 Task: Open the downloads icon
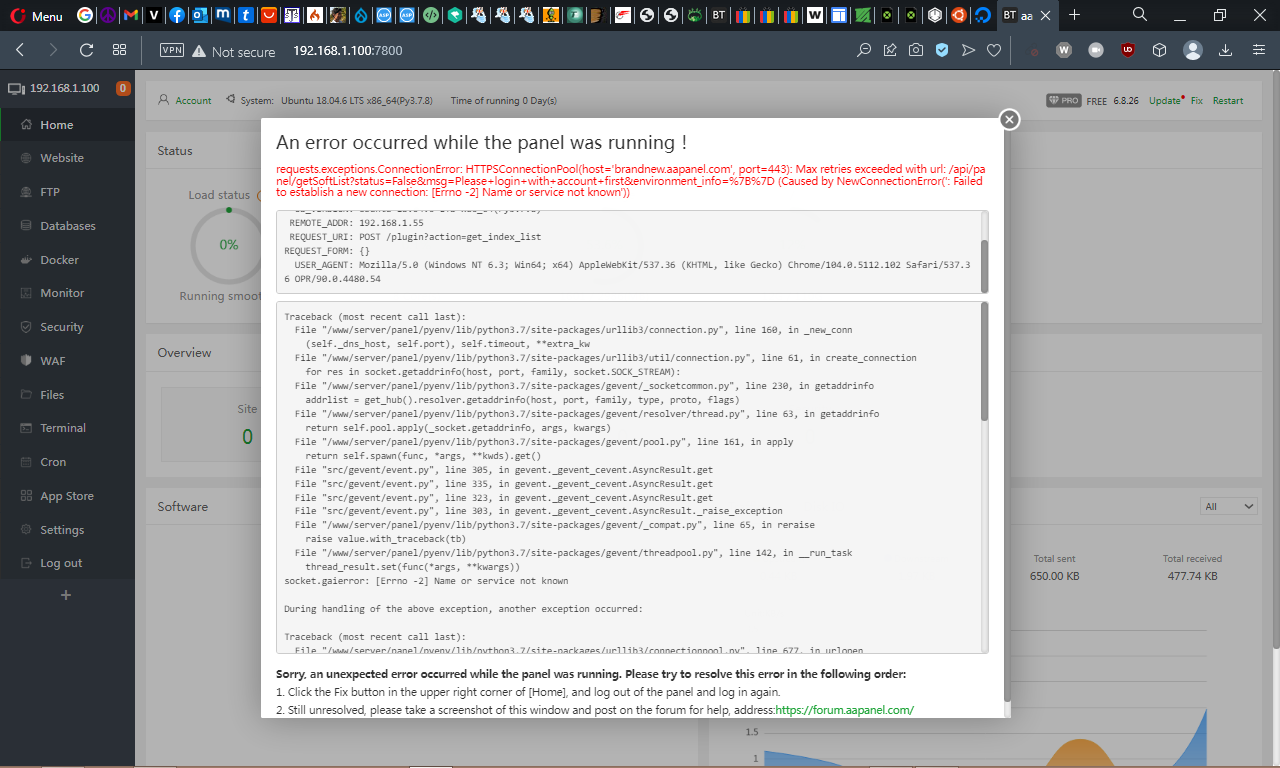pos(1225,50)
